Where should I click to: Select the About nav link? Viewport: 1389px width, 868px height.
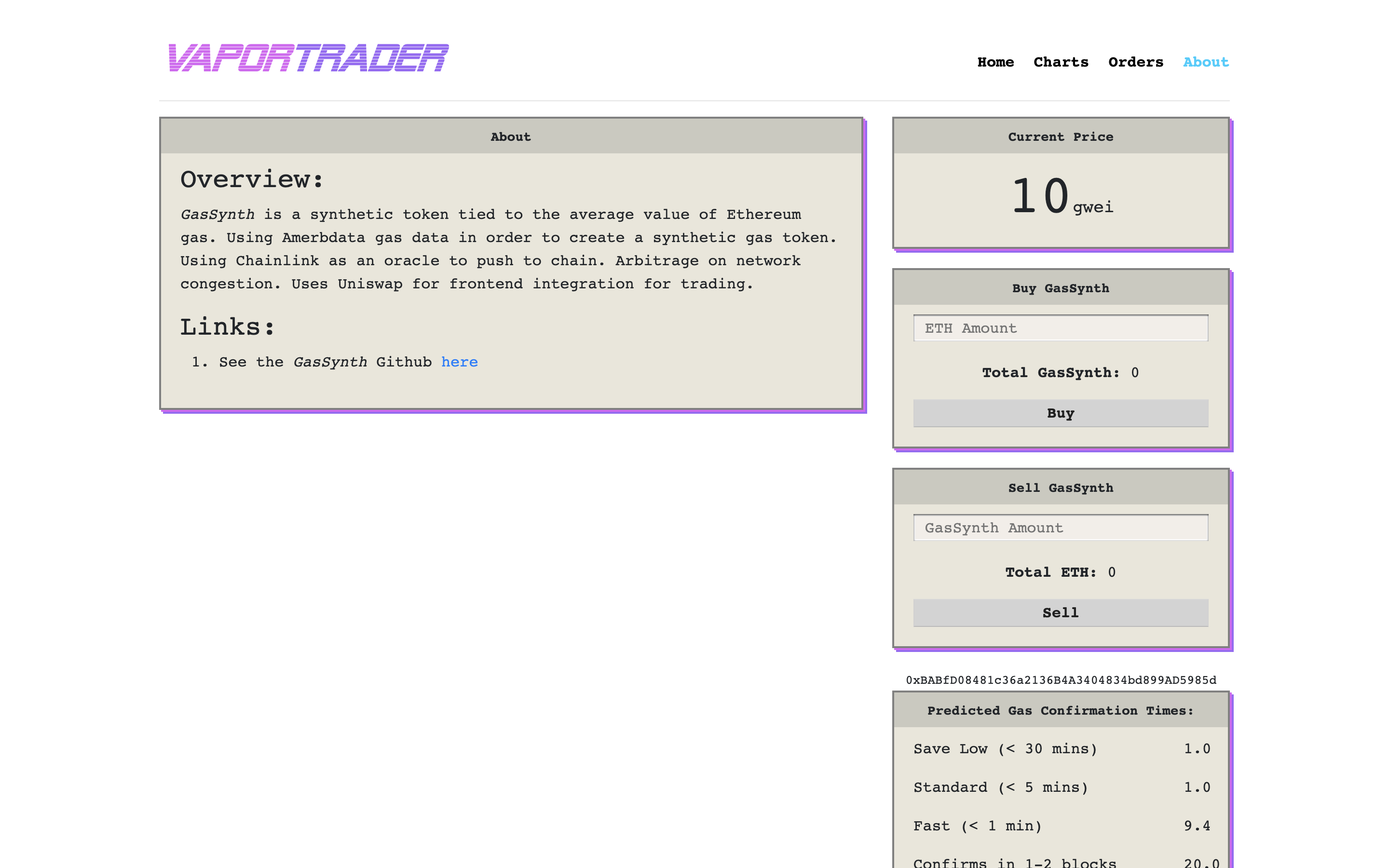(1205, 62)
